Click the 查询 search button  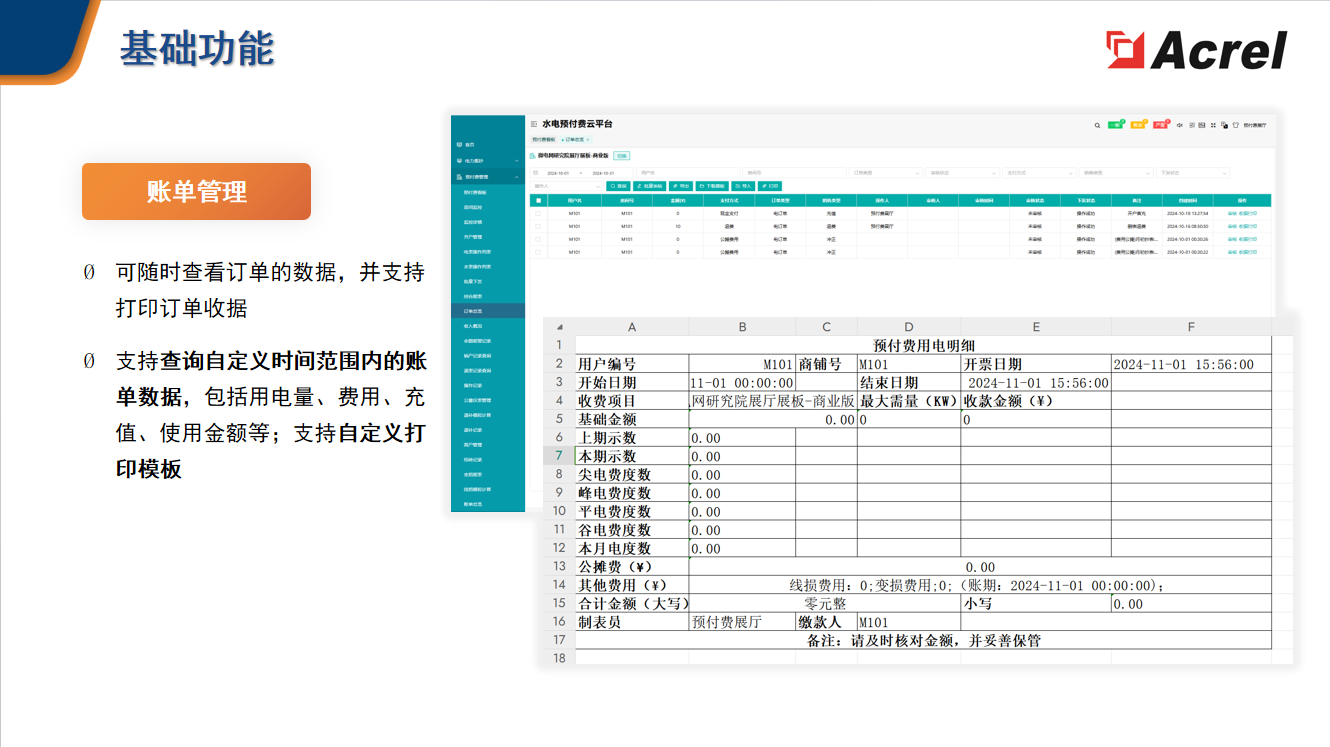click(x=619, y=186)
